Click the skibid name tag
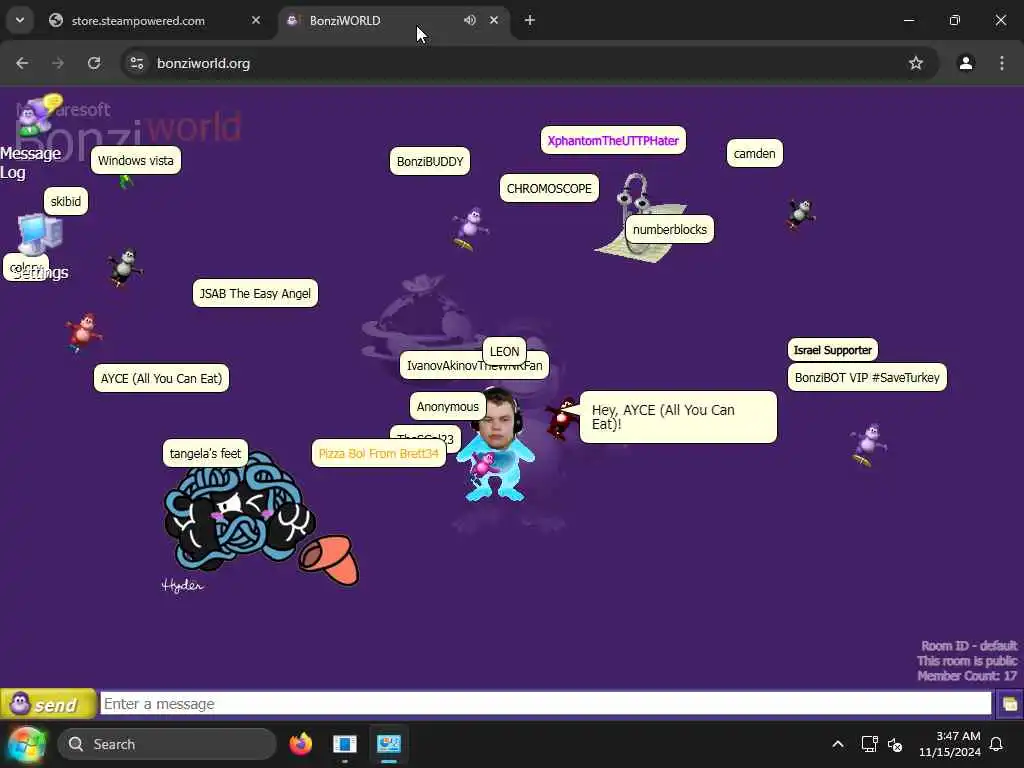This screenshot has width=1024, height=768. pos(66,202)
